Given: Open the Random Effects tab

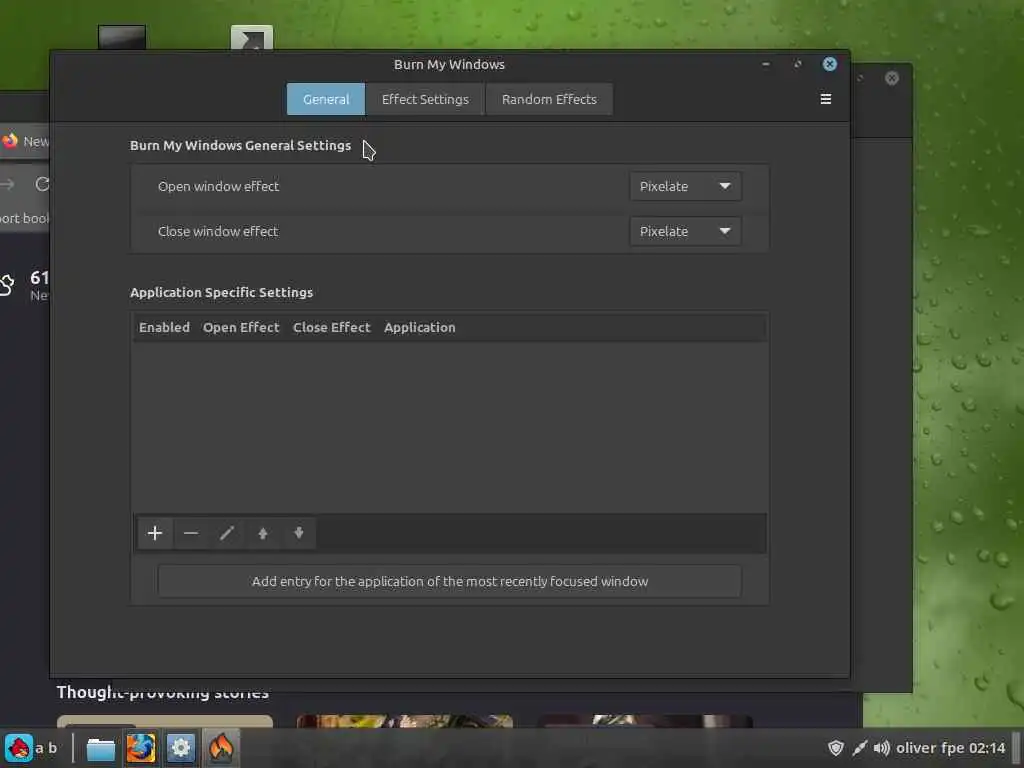Looking at the screenshot, I should pos(549,99).
